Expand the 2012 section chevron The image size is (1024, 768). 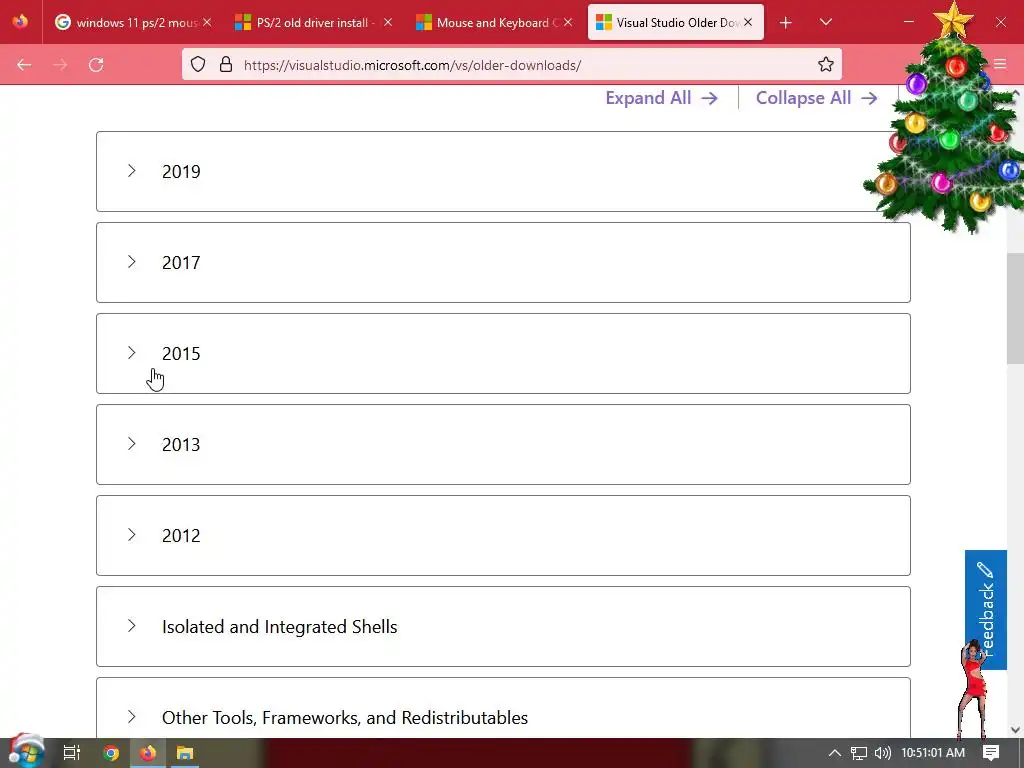click(131, 535)
